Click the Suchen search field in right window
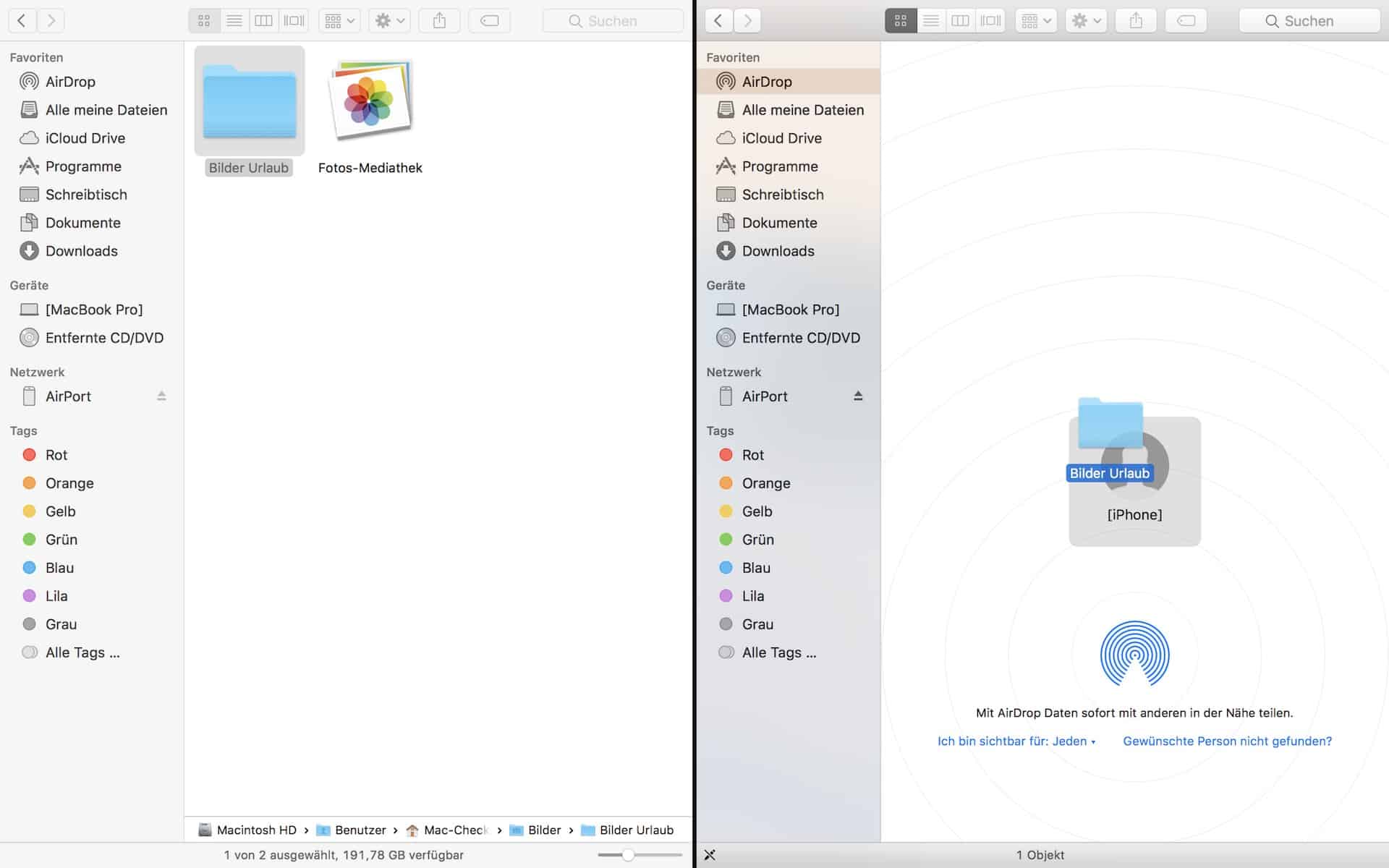1389x868 pixels. click(1309, 20)
